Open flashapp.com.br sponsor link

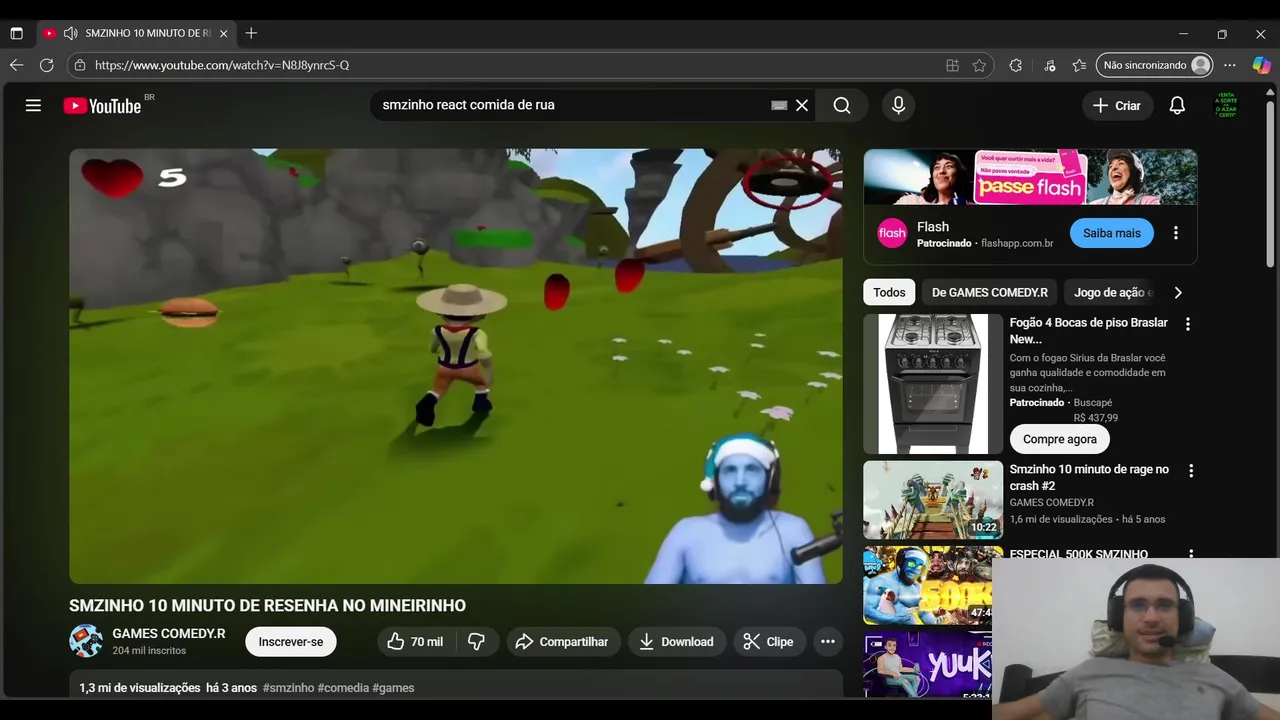(x=1017, y=243)
